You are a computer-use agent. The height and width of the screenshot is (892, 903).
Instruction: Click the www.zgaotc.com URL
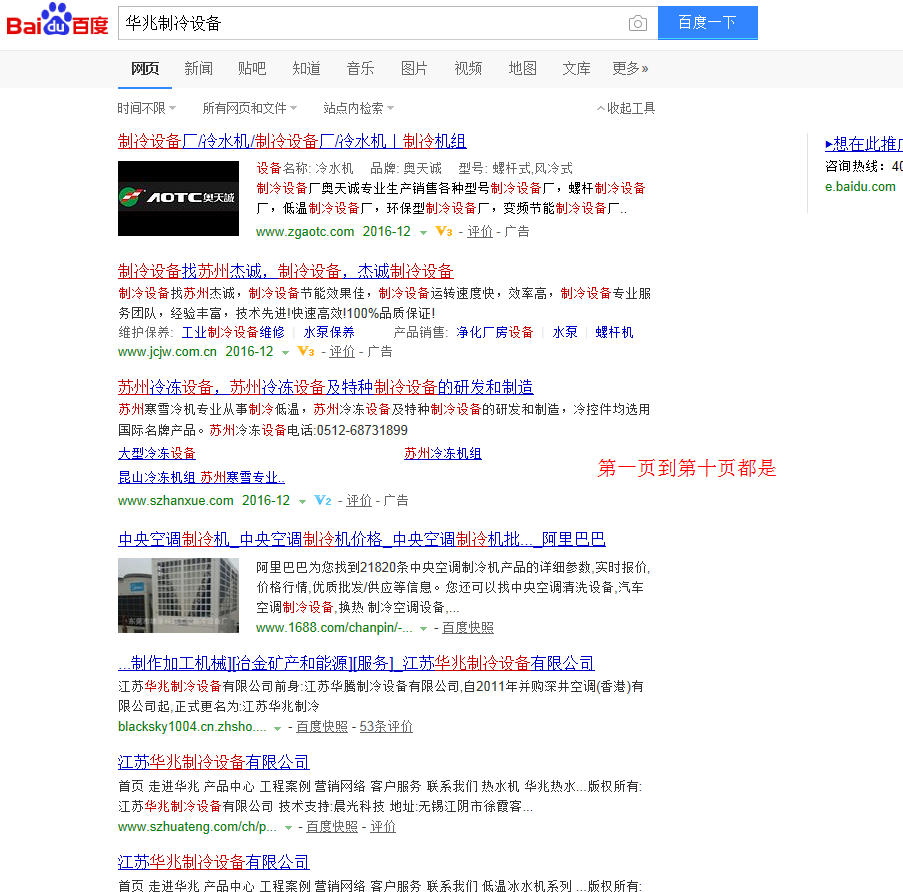(x=305, y=231)
